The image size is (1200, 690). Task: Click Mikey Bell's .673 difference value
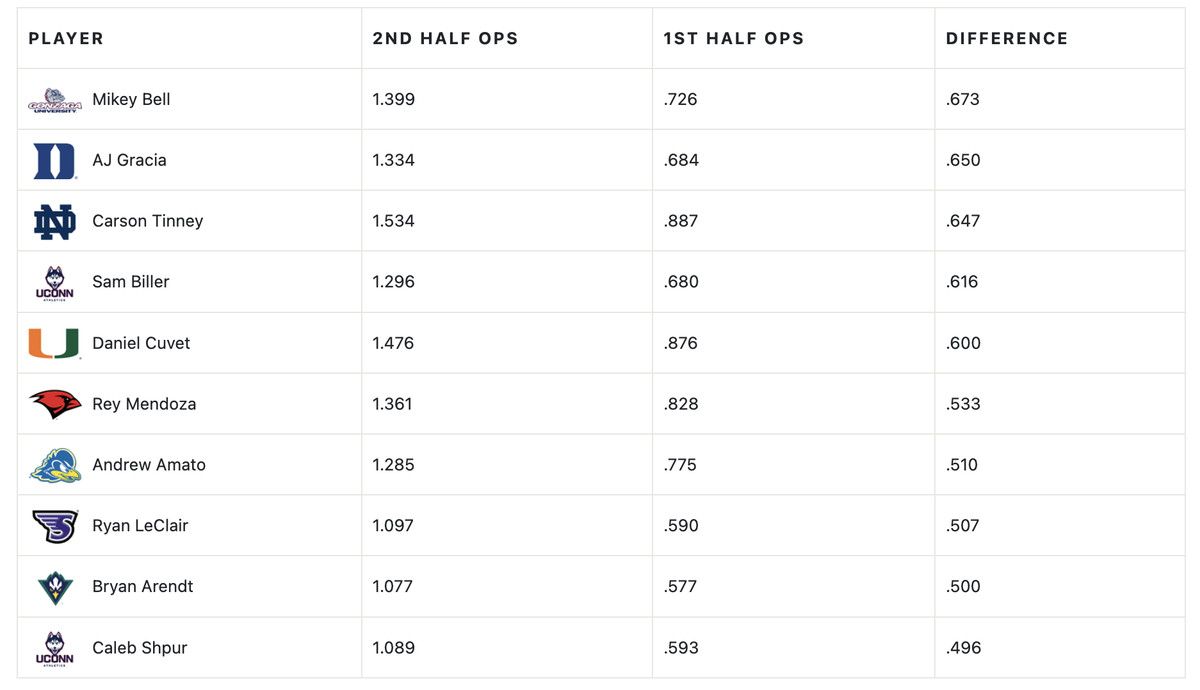coord(963,100)
